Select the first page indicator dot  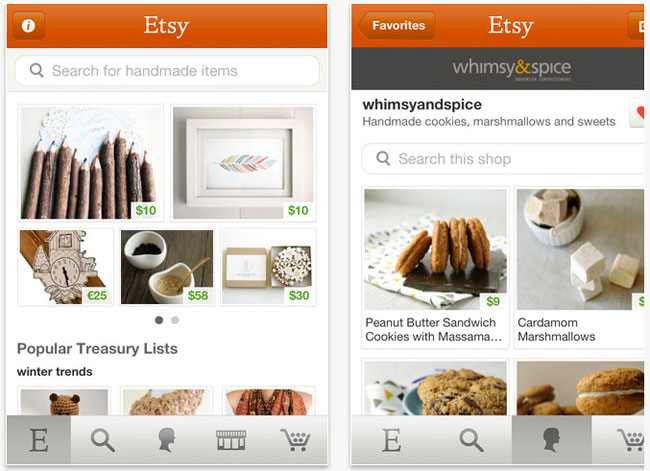(159, 320)
